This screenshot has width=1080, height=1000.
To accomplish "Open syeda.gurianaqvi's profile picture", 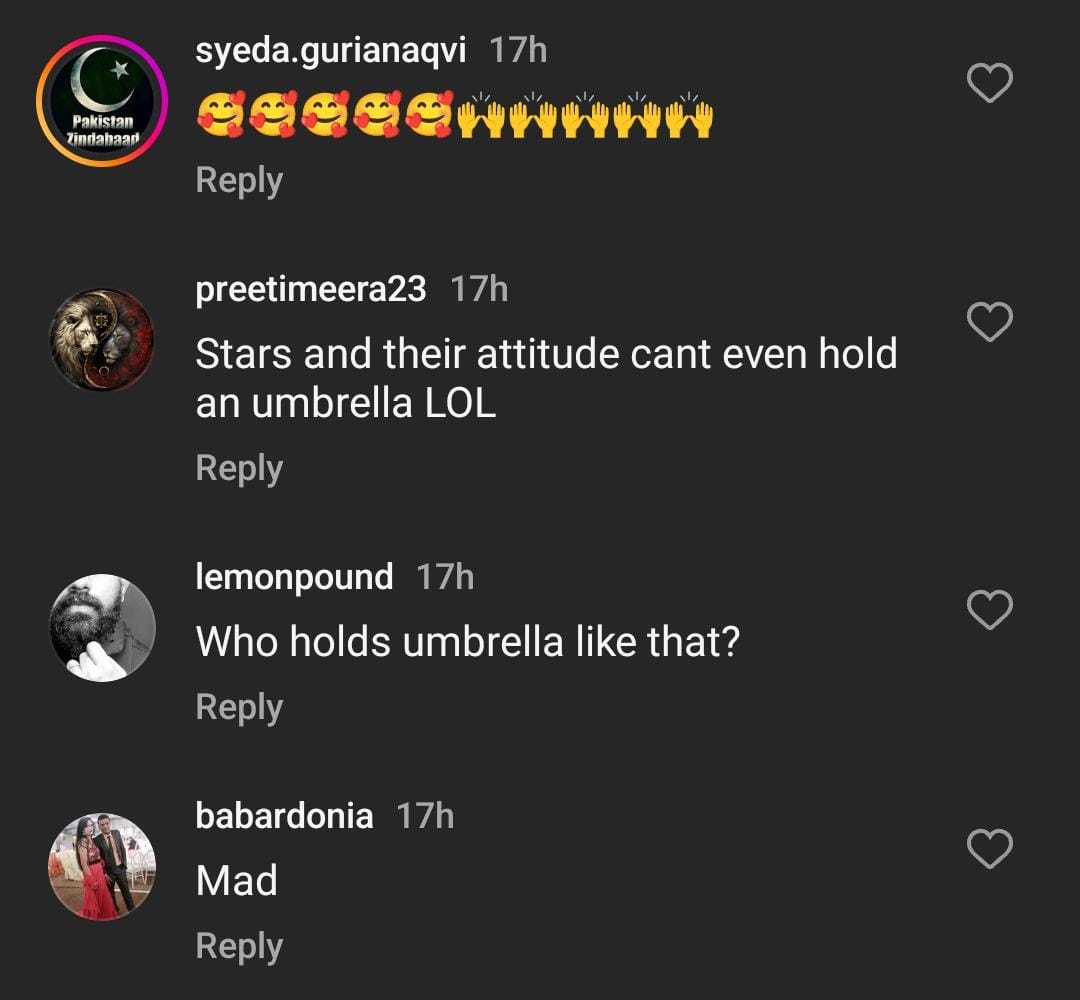I will [x=102, y=100].
